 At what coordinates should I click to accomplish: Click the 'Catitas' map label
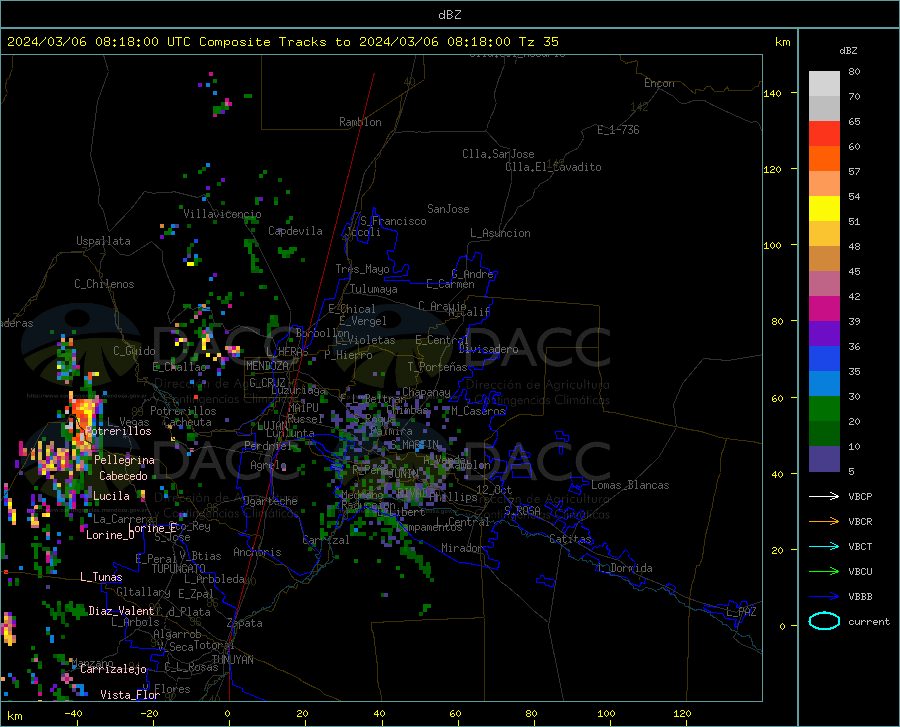570,539
